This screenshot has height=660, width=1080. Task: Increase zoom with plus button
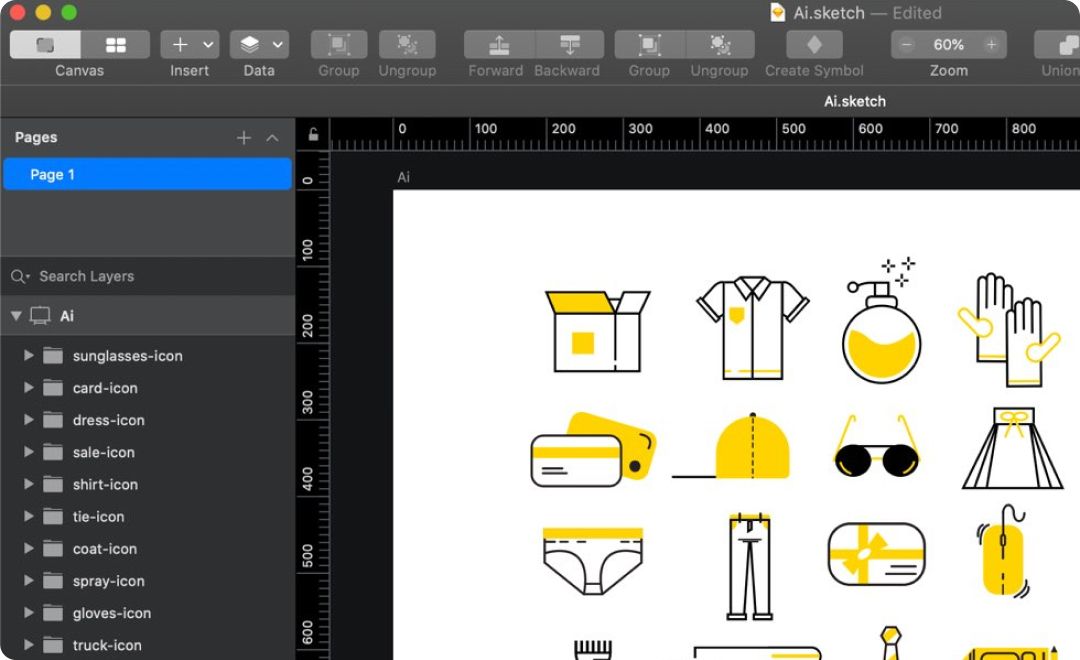click(x=991, y=45)
